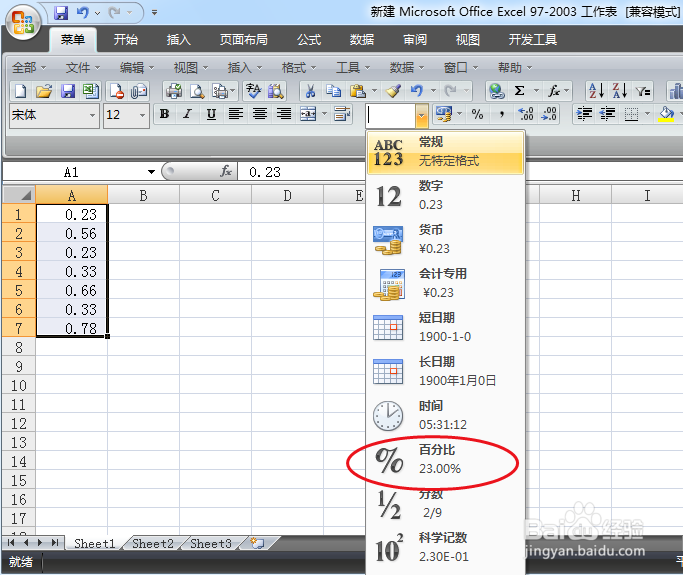This screenshot has width=683, height=575.
Task: Click the Paste clipboard icon
Action: tap(358, 91)
